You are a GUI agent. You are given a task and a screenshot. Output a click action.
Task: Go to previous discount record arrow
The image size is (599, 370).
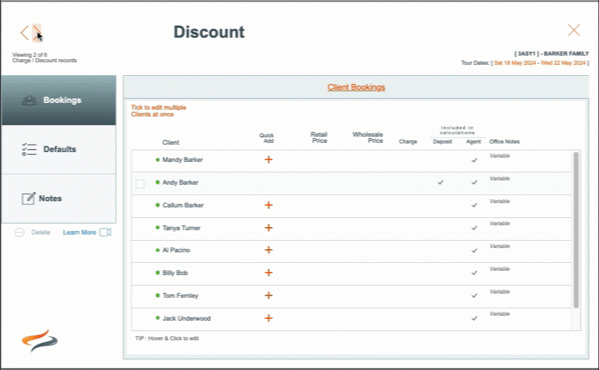point(24,32)
